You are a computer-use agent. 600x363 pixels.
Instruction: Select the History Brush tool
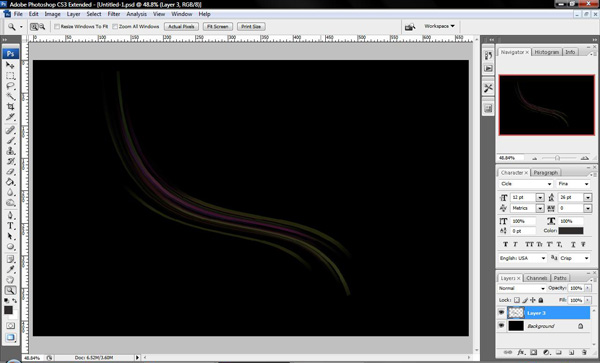click(10, 161)
